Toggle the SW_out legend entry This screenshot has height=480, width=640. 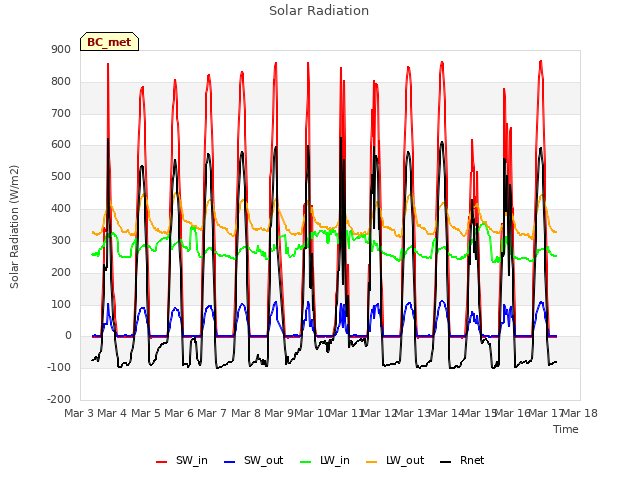253,460
